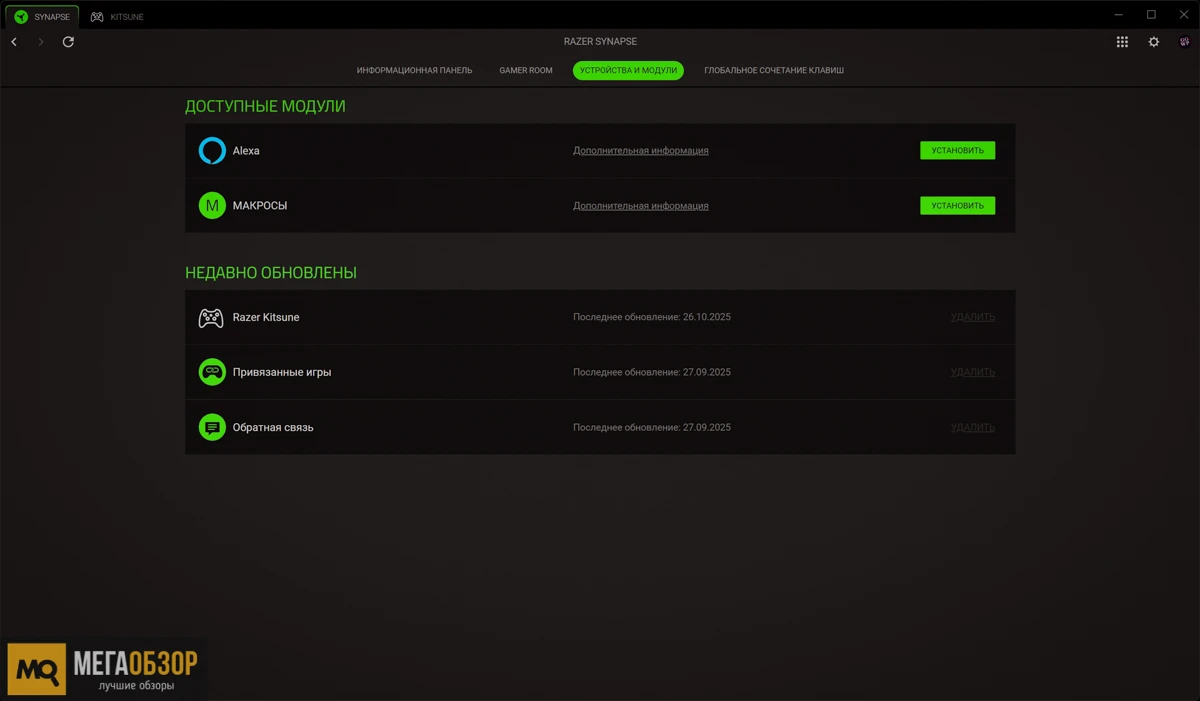
Task: Click Удалить for Razer Kitsune
Action: [x=972, y=317]
